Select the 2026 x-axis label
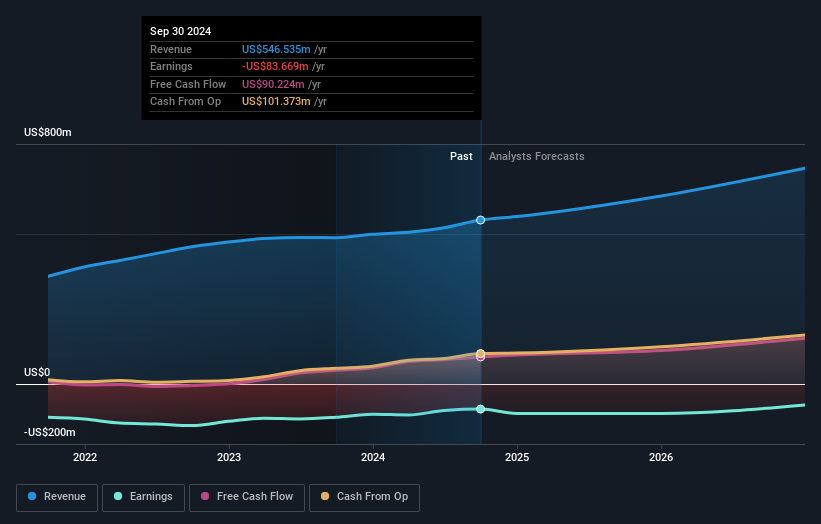This screenshot has width=821, height=524. [x=661, y=457]
